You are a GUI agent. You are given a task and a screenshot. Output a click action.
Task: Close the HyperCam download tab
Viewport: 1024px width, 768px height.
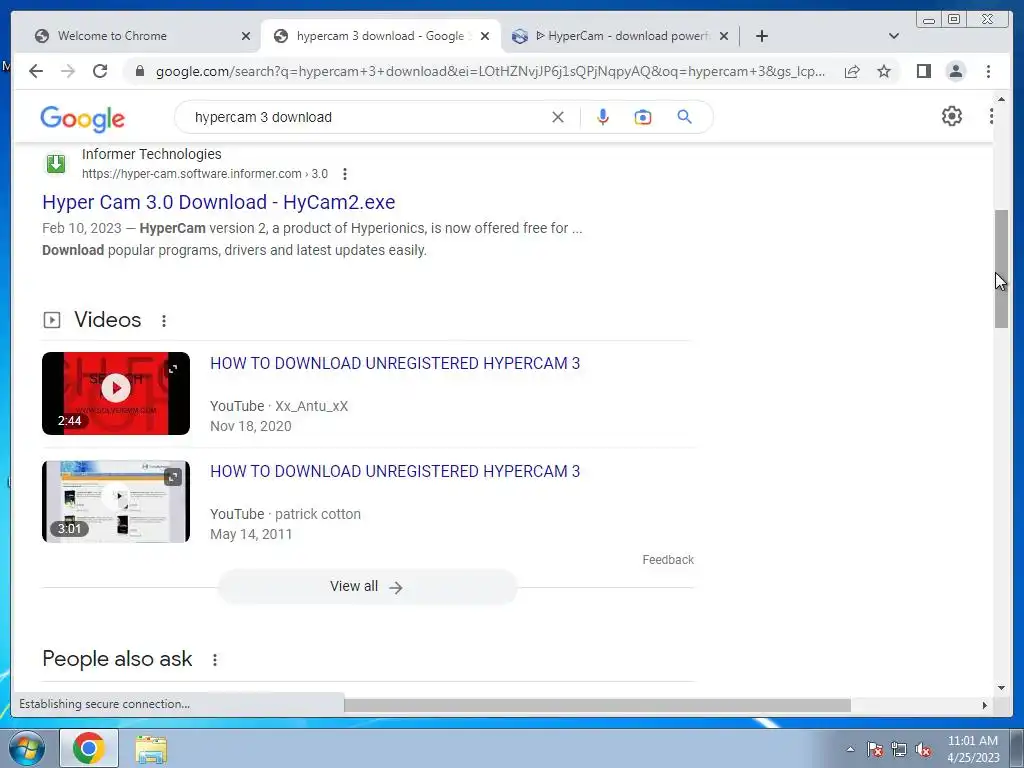[x=724, y=36]
